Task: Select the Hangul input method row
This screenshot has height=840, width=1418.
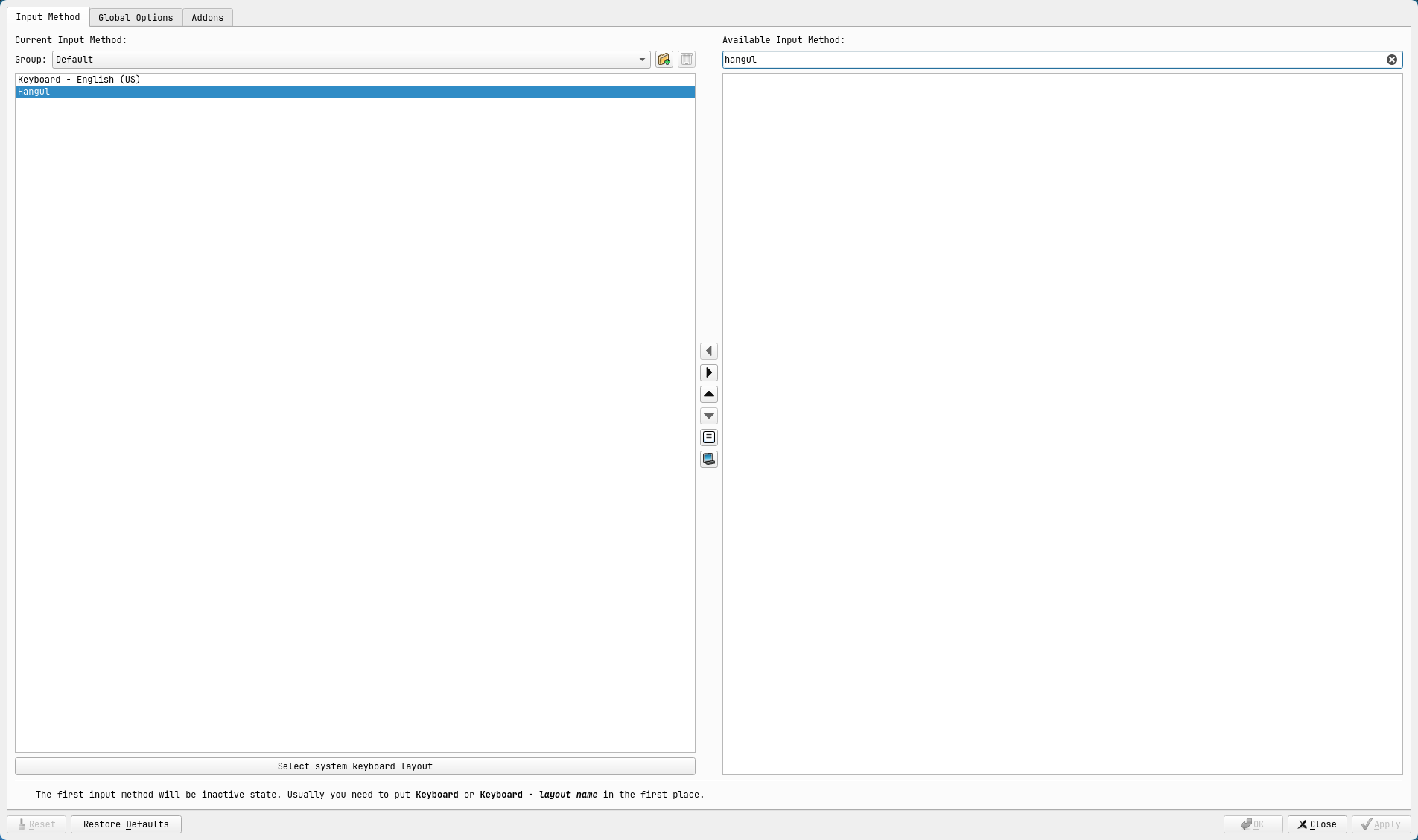Action: [x=355, y=92]
